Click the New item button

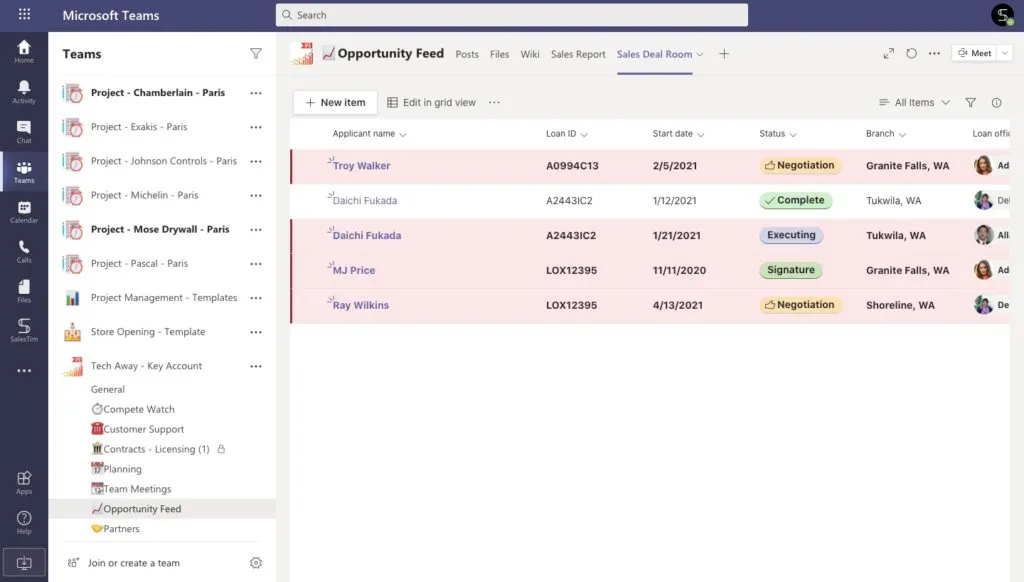pyautogui.click(x=336, y=103)
